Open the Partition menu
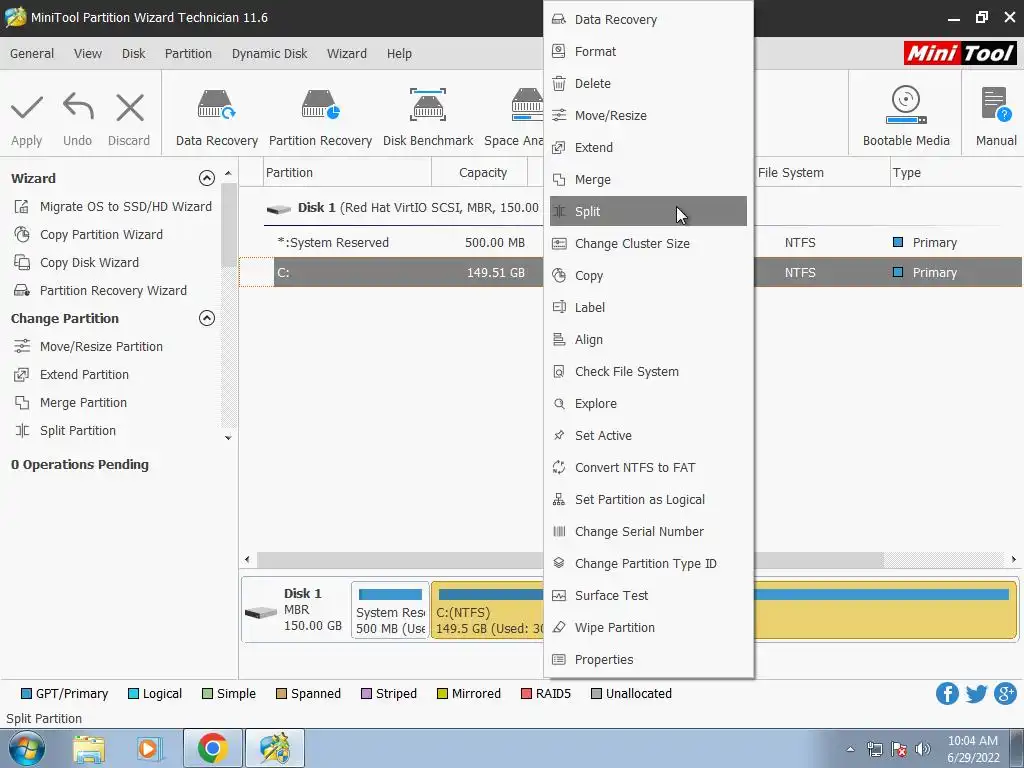Screen dimensions: 1024x768 (x=188, y=54)
